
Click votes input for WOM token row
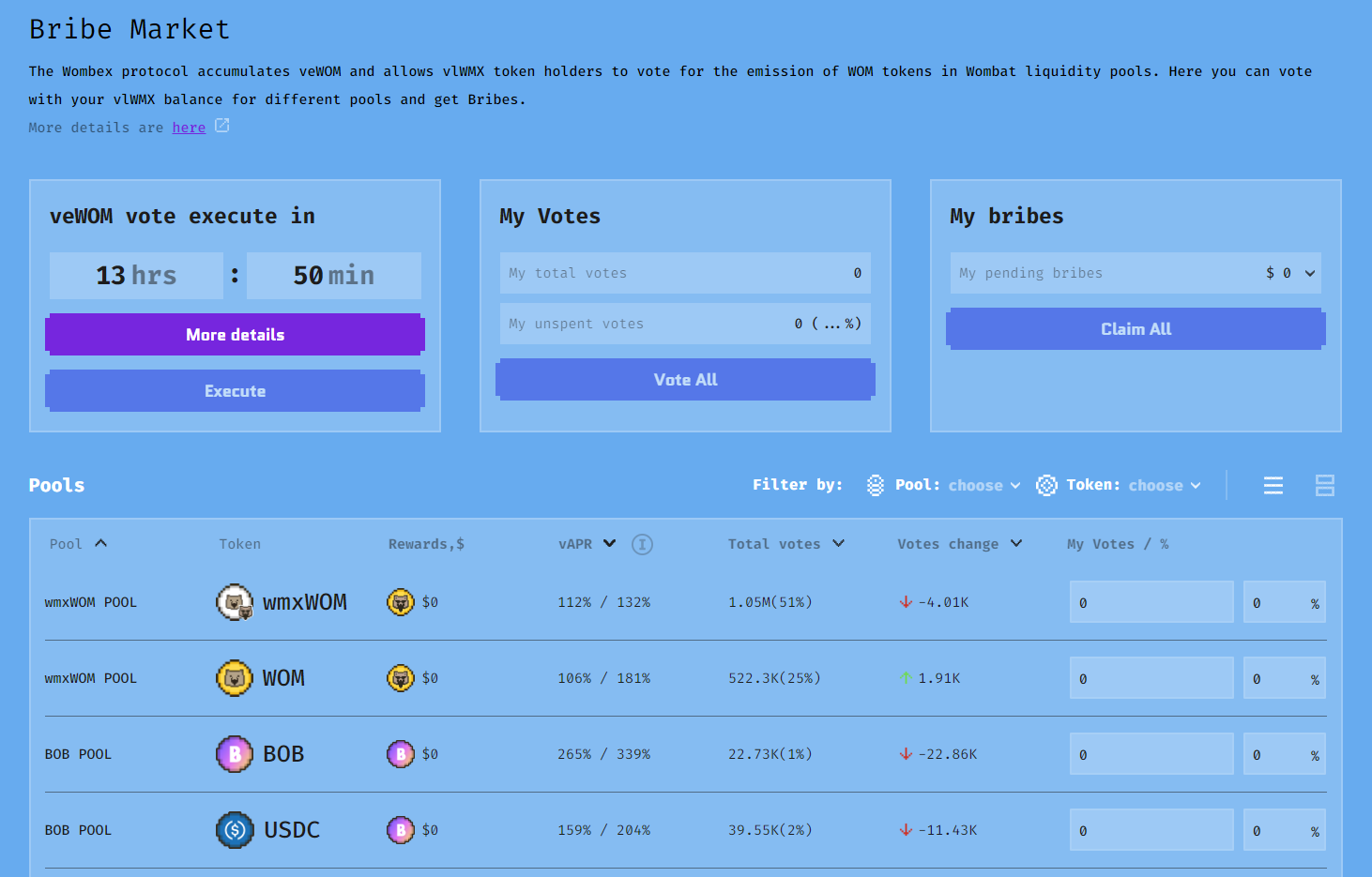pos(1151,678)
